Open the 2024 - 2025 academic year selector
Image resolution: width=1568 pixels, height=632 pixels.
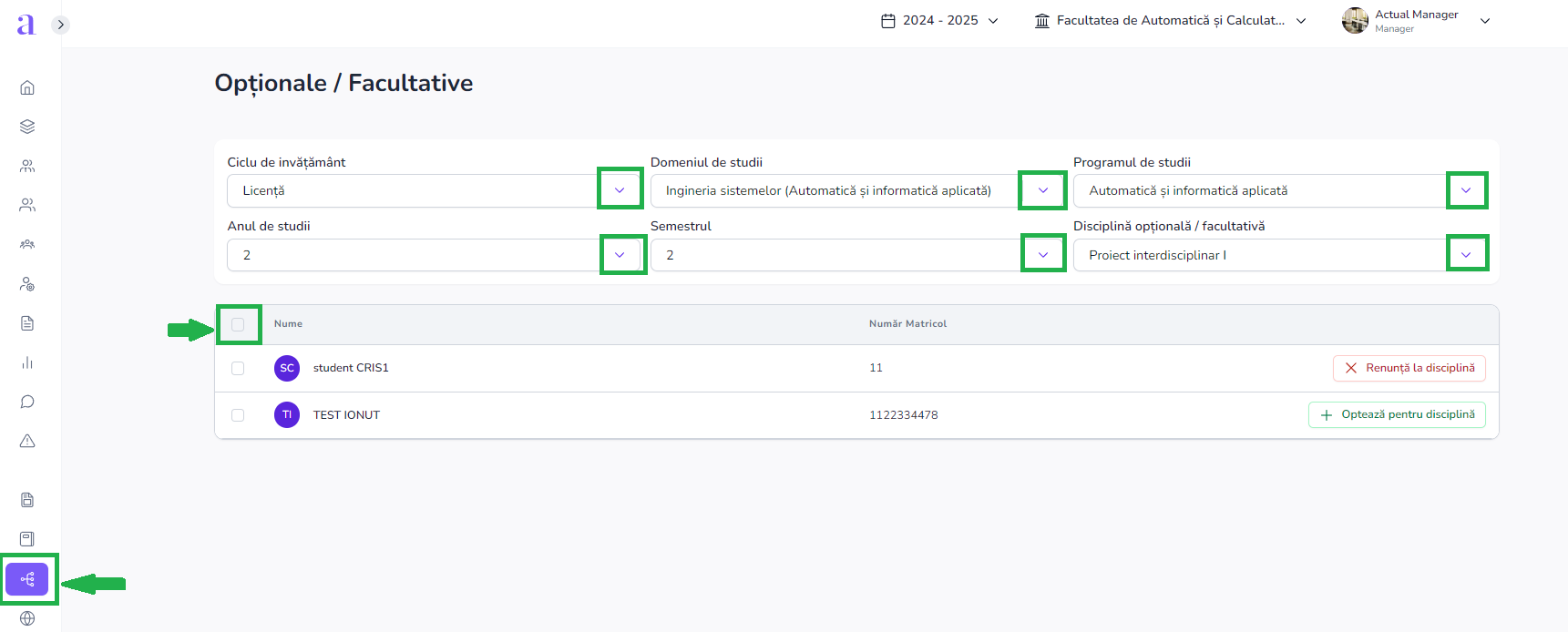click(939, 21)
